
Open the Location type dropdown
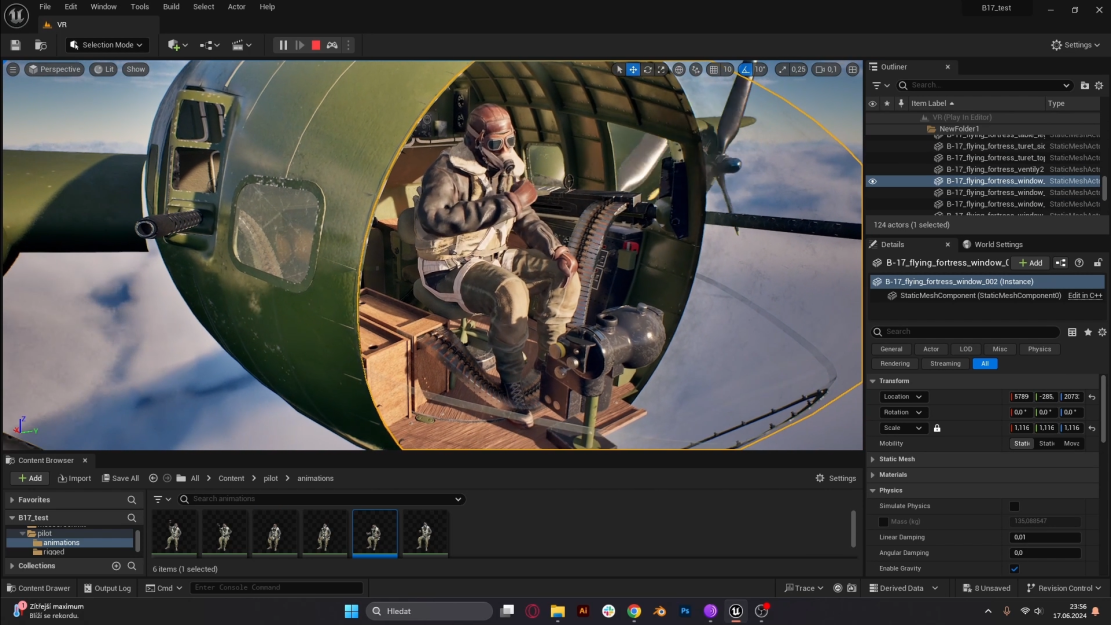902,397
